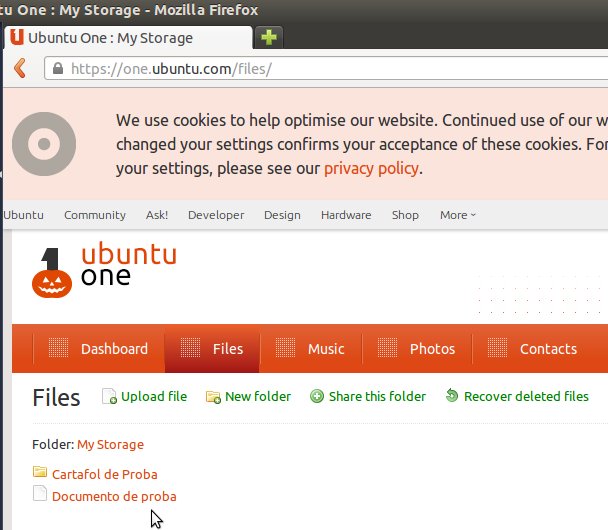Click the Music tab's dotted square icon

coord(285,347)
